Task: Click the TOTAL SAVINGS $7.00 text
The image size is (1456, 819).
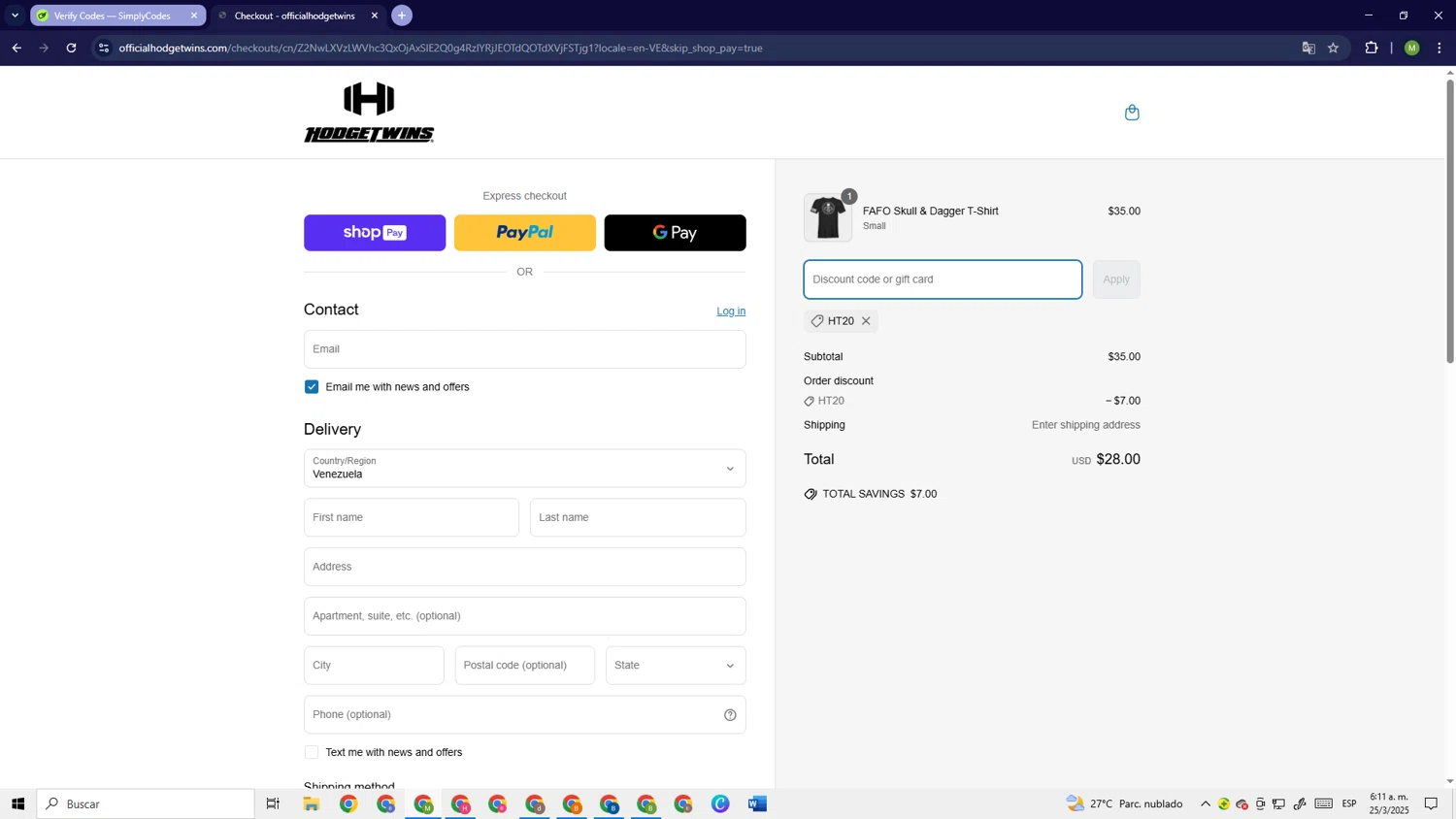Action: coord(879,494)
